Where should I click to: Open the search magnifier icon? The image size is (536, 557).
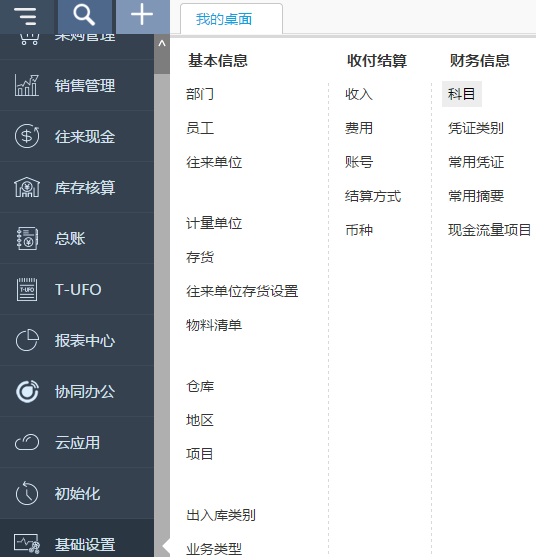click(x=84, y=16)
